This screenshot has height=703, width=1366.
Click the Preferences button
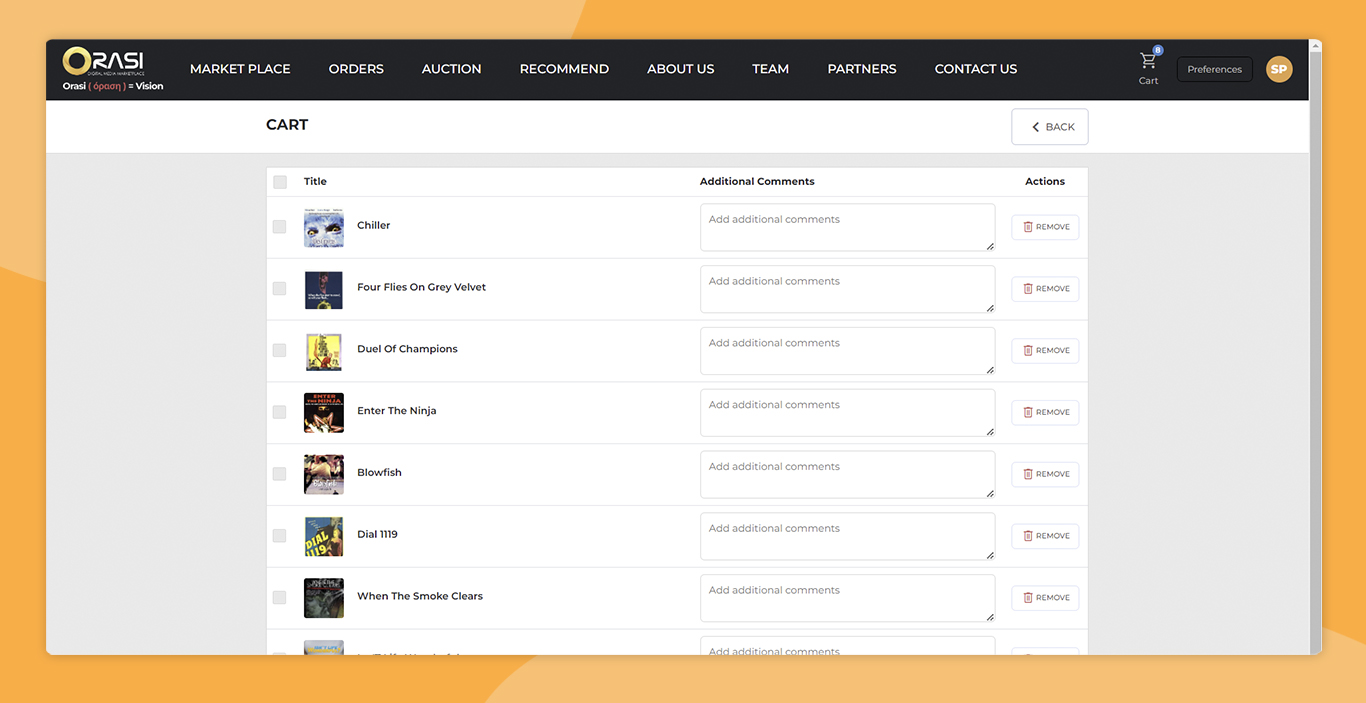pos(1215,69)
